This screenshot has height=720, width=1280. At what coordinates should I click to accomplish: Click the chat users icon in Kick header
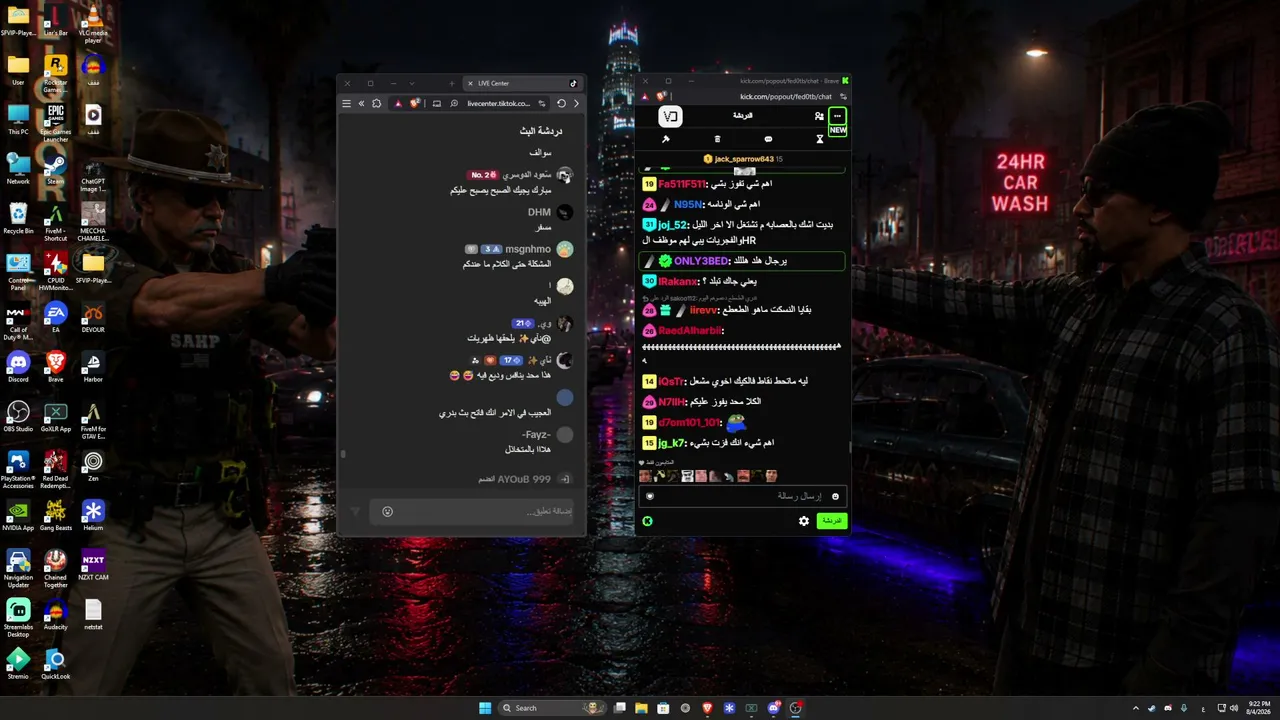pyautogui.click(x=819, y=116)
